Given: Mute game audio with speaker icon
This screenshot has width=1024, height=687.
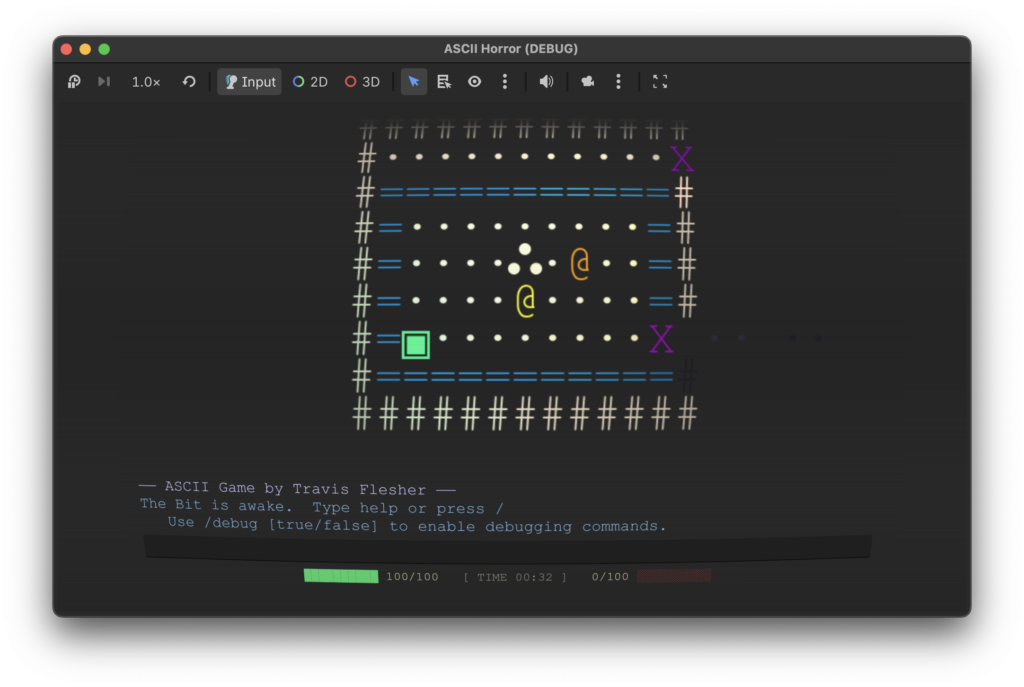Looking at the screenshot, I should coord(546,82).
